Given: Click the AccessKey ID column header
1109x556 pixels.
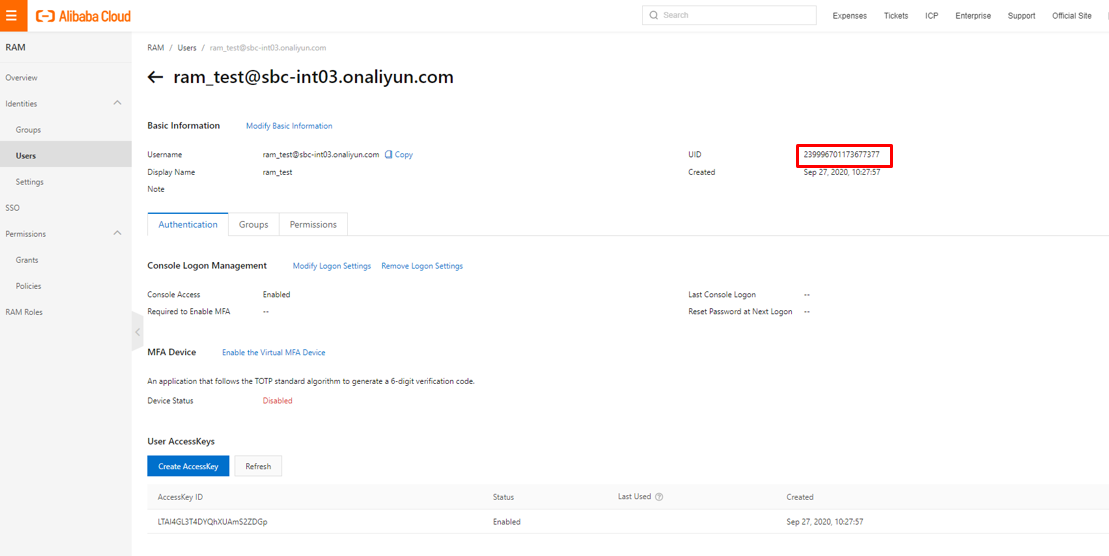Looking at the screenshot, I should click(x=180, y=497).
